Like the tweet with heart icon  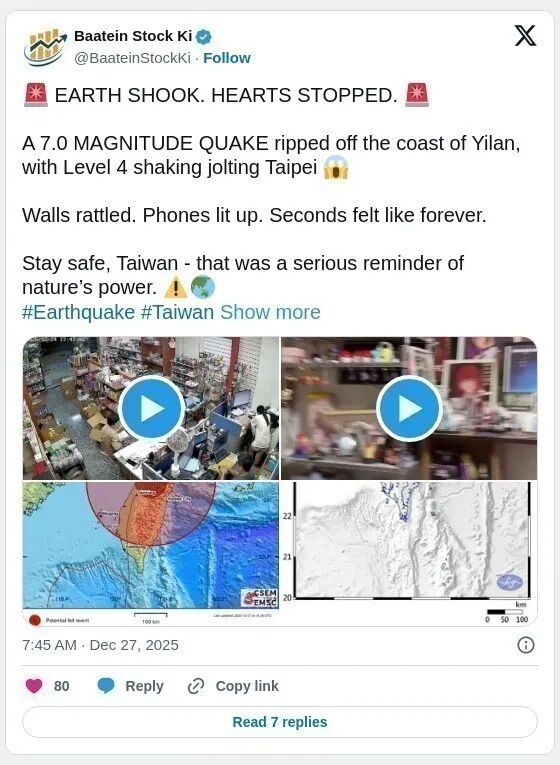[34, 686]
